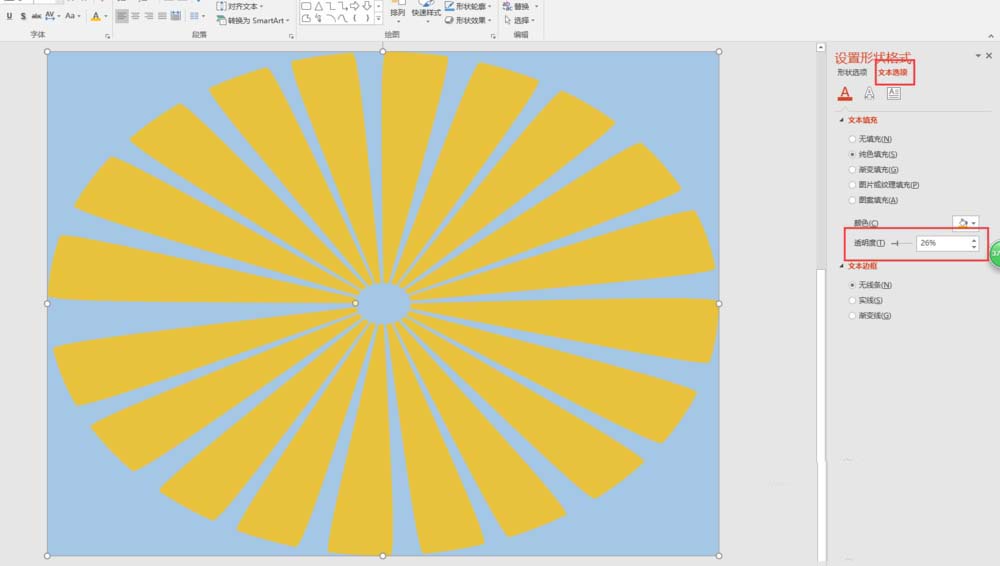Collapse the ribbon with the arrow
The image size is (1000, 566).
click(x=990, y=36)
